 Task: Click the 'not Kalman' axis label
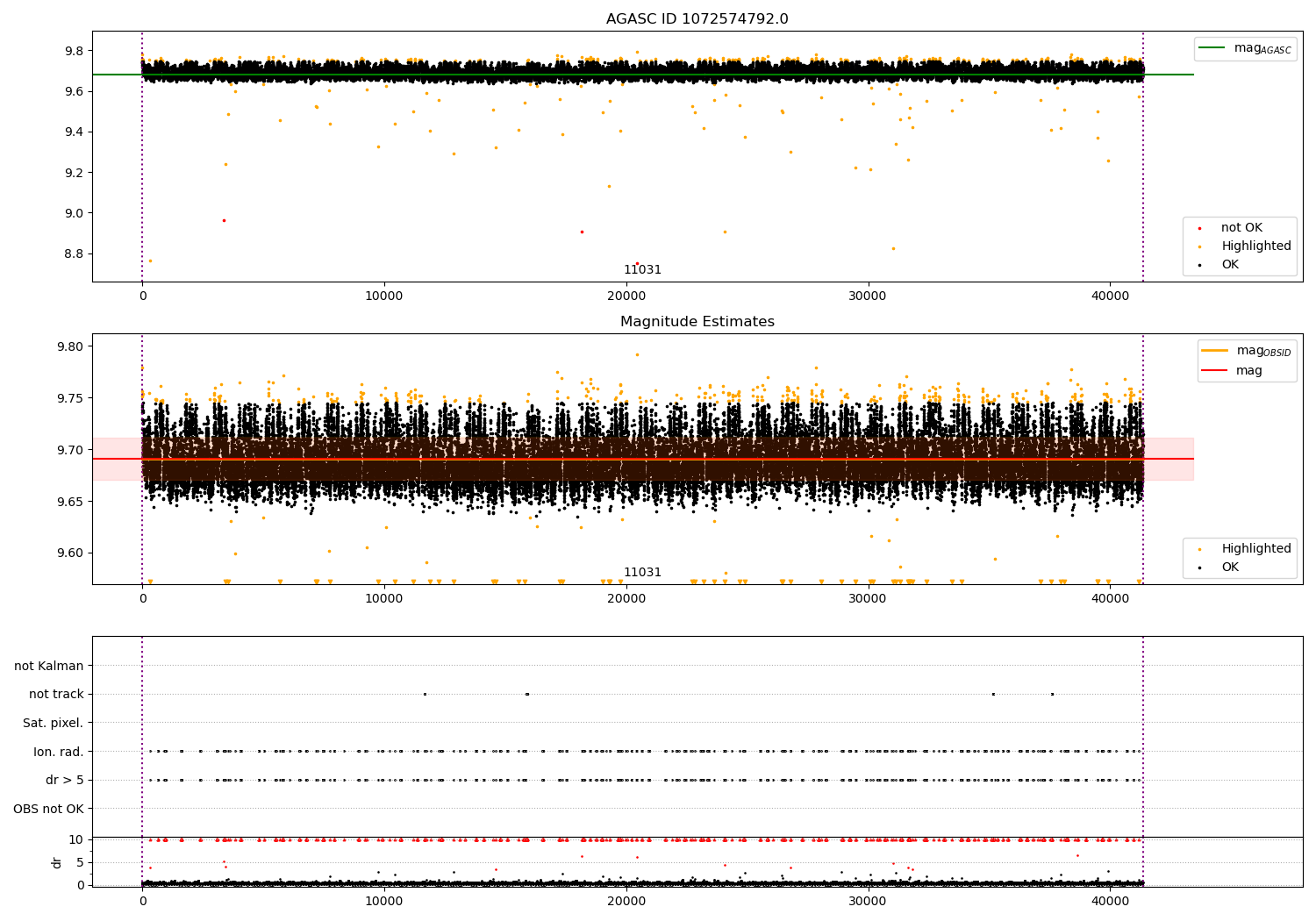coord(49,666)
